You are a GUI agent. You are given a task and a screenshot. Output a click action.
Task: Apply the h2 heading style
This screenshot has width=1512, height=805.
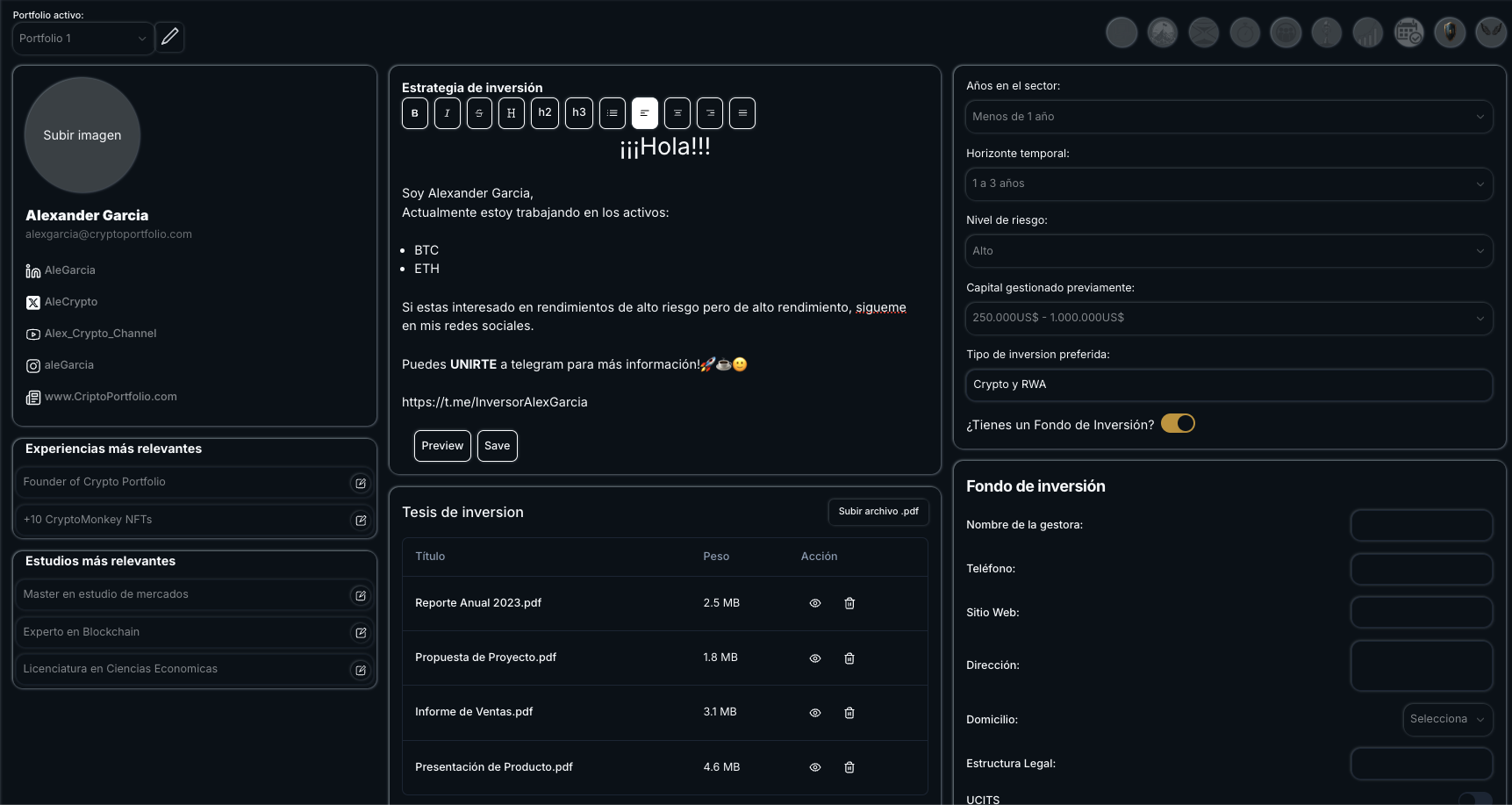pos(545,113)
